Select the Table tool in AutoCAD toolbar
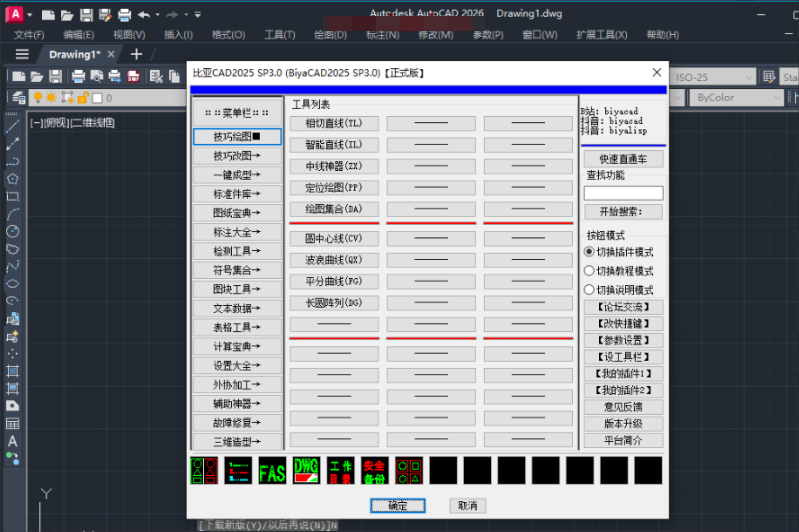Screen dimensions: 799x532 [x=13, y=423]
